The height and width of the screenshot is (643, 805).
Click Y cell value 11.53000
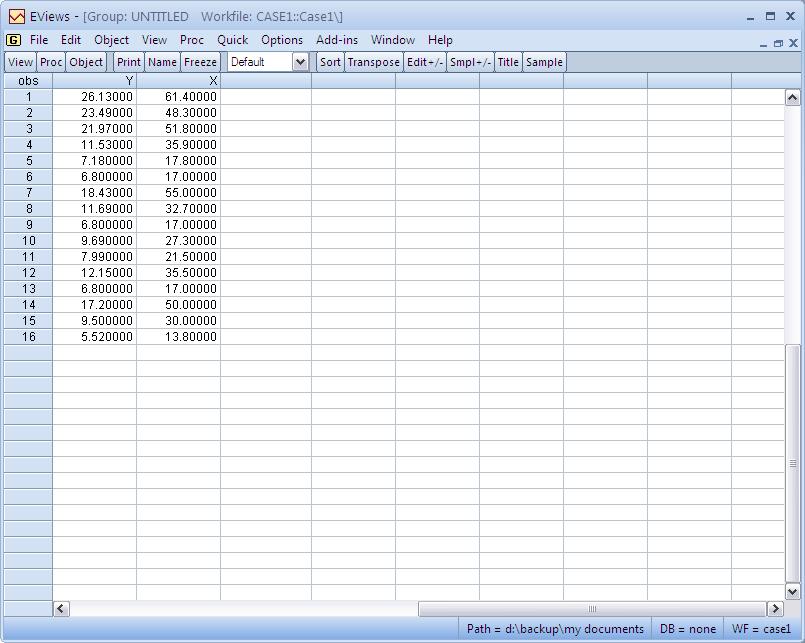pos(94,144)
